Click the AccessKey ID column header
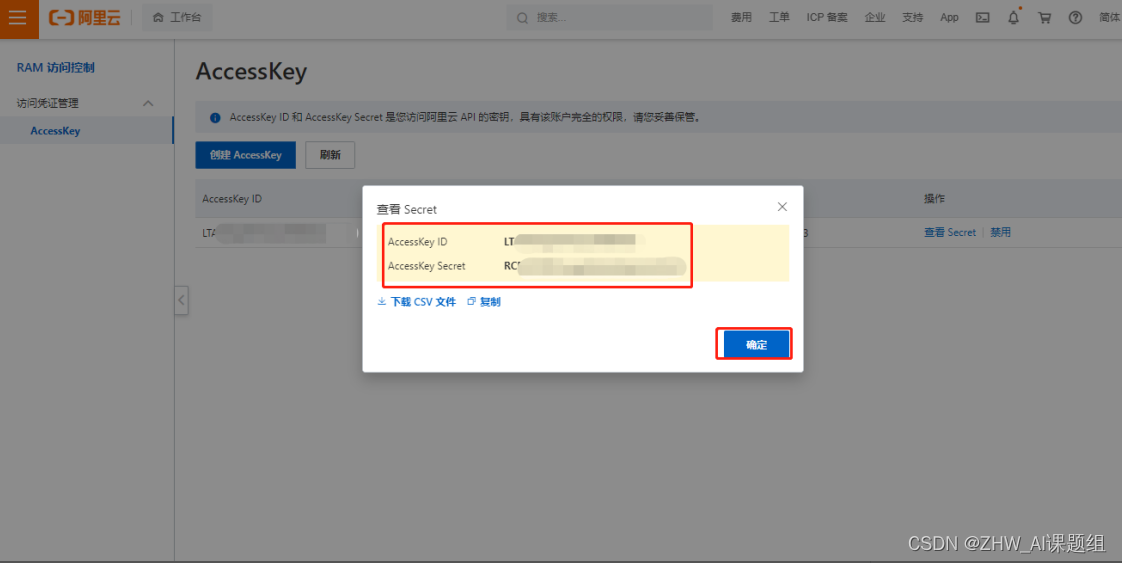Screen dimensions: 1122x563 [x=232, y=199]
